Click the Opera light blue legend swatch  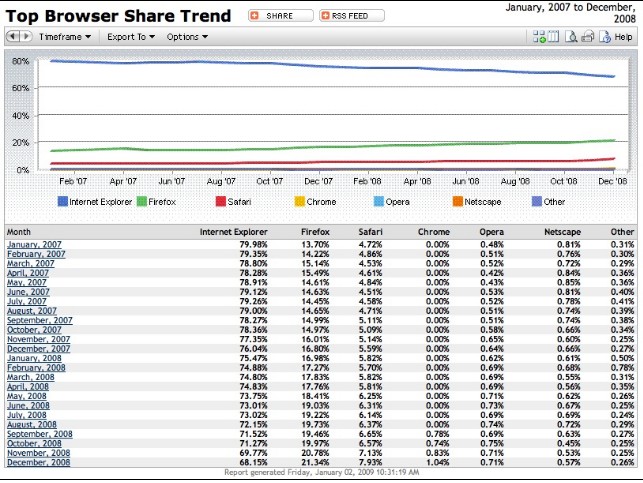[x=379, y=201]
